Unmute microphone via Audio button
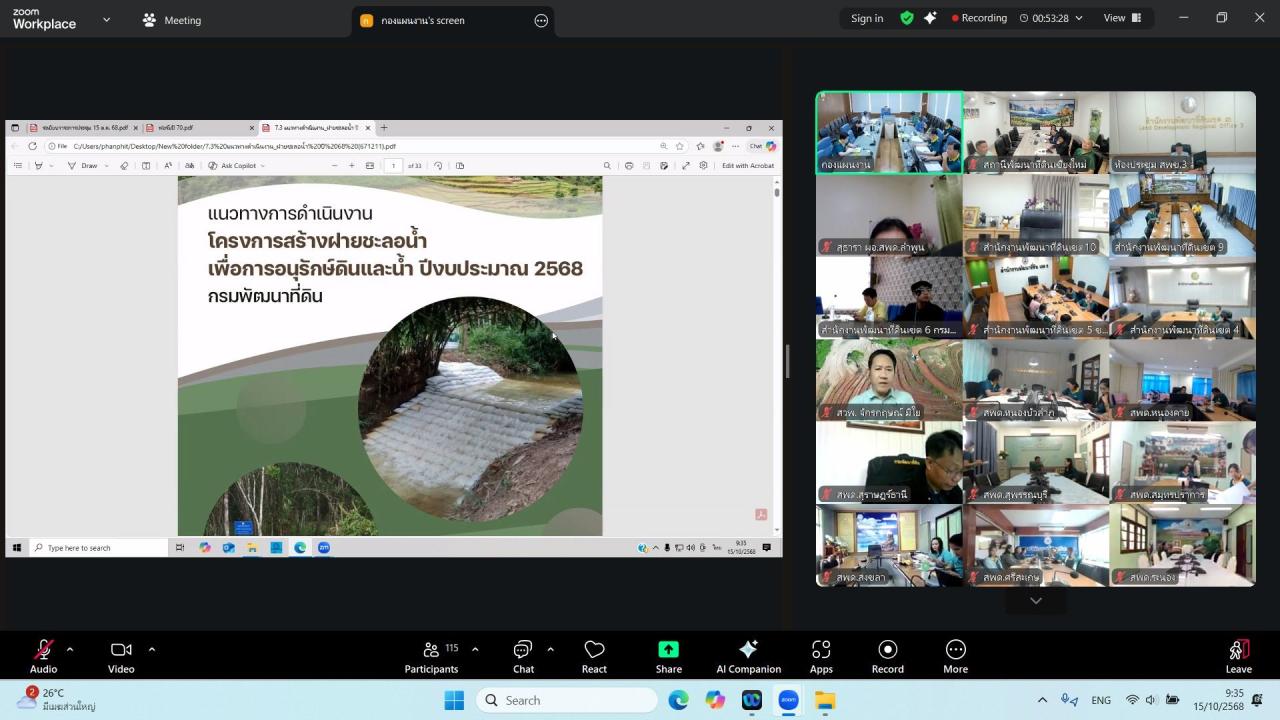The height and width of the screenshot is (720, 1280). coord(43,656)
